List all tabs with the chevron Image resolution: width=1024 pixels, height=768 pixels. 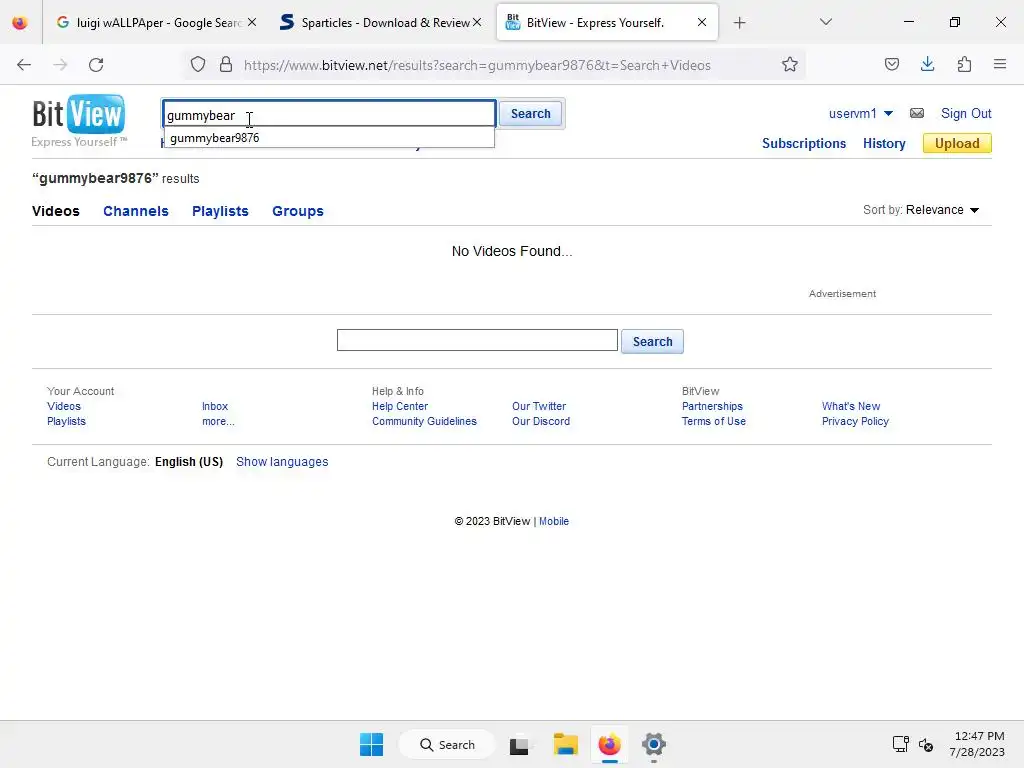[825, 22]
